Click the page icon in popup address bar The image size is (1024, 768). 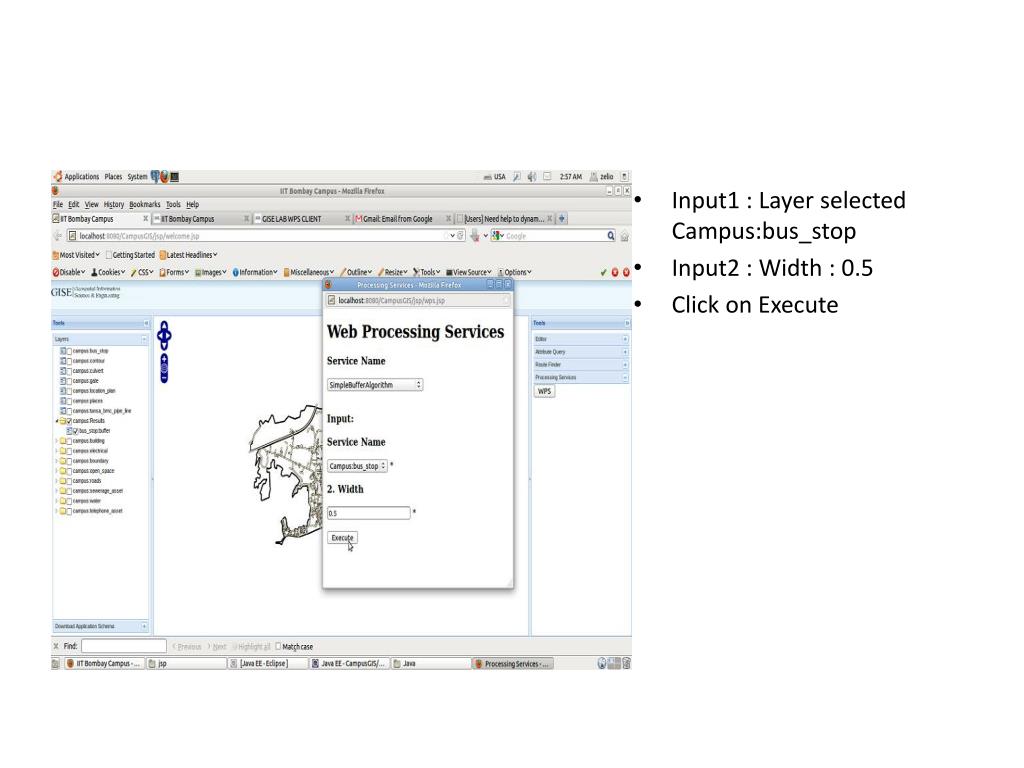(x=332, y=300)
